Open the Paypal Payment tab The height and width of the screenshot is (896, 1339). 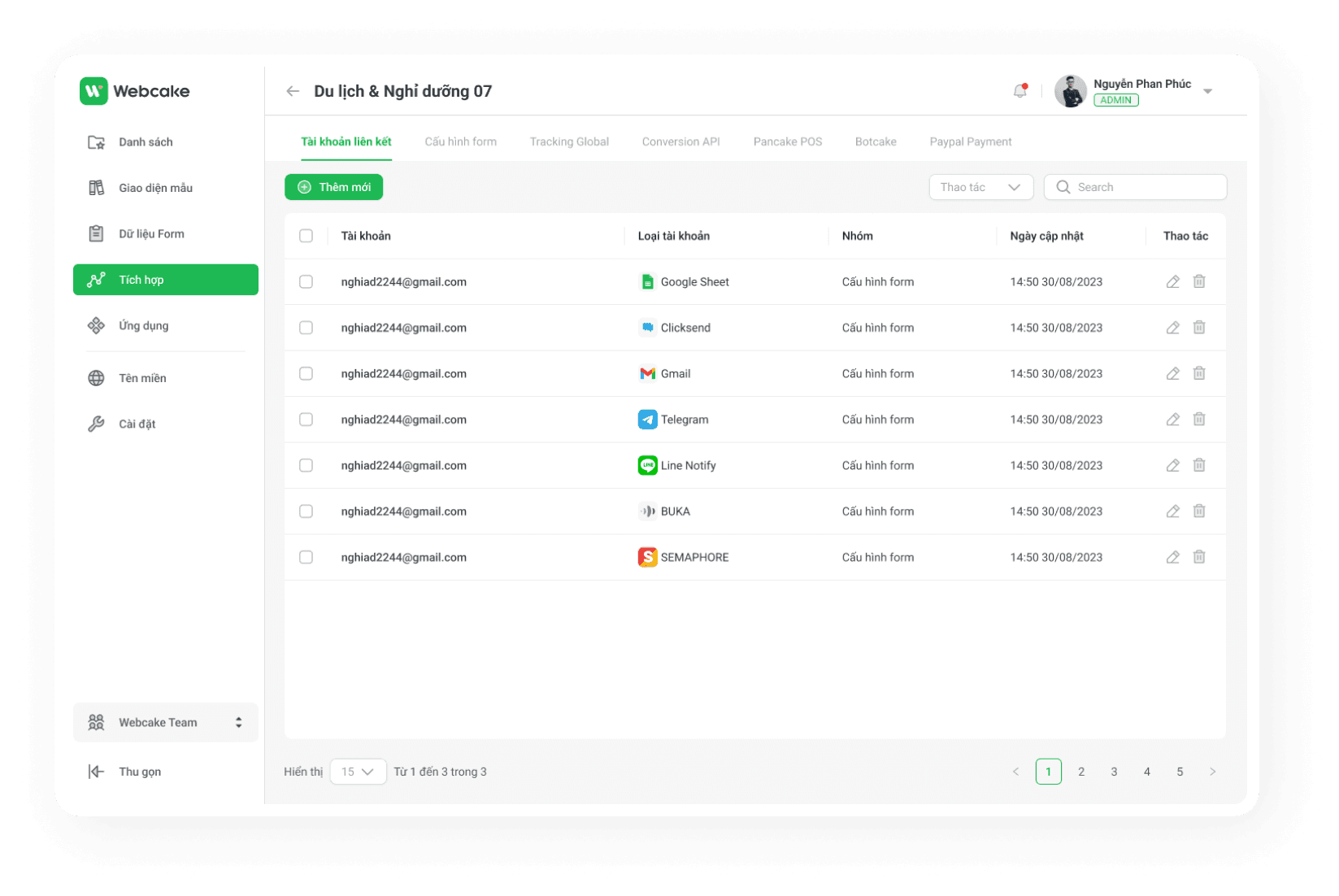pyautogui.click(x=970, y=141)
